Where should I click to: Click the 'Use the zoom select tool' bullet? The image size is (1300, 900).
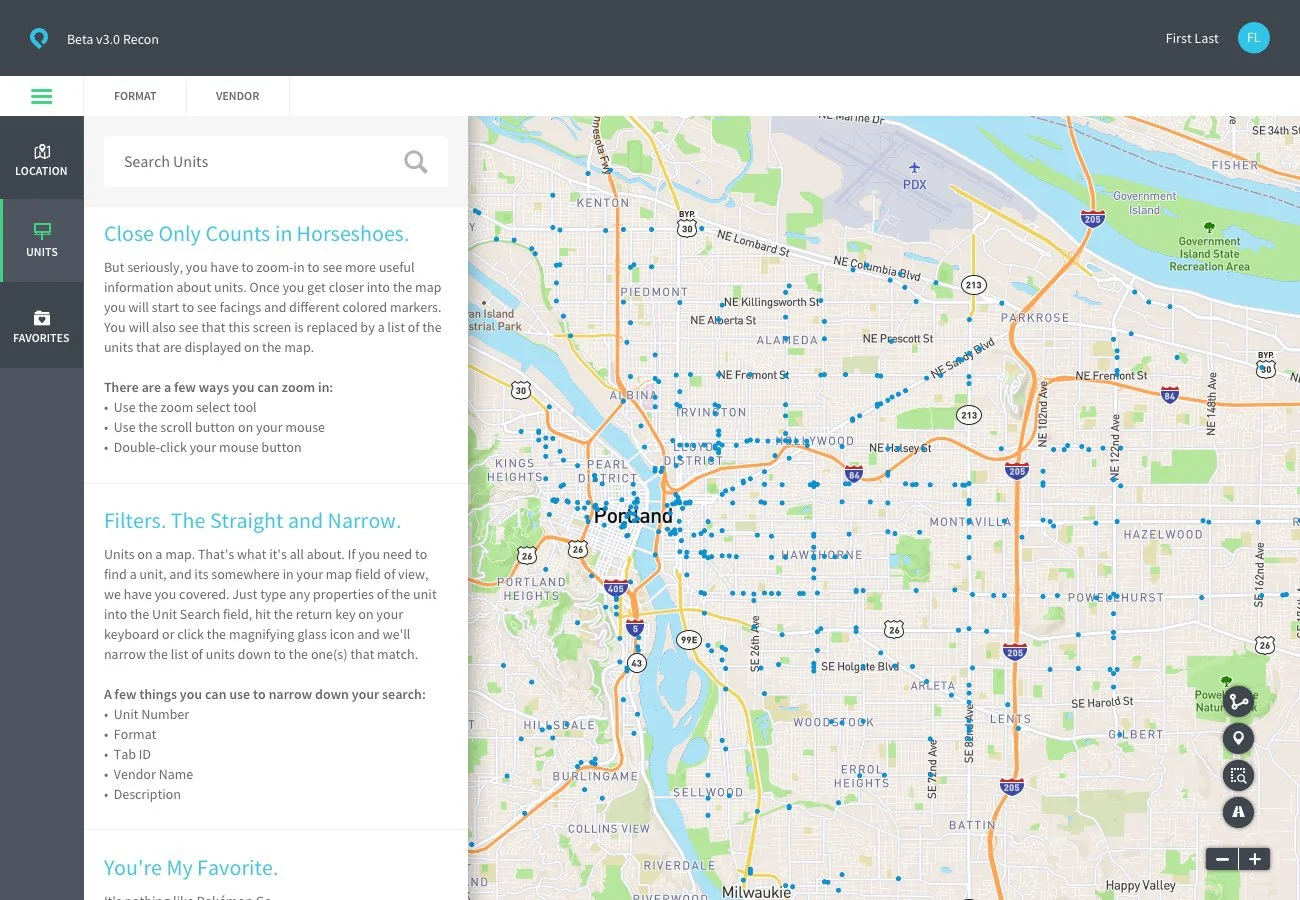coord(185,407)
